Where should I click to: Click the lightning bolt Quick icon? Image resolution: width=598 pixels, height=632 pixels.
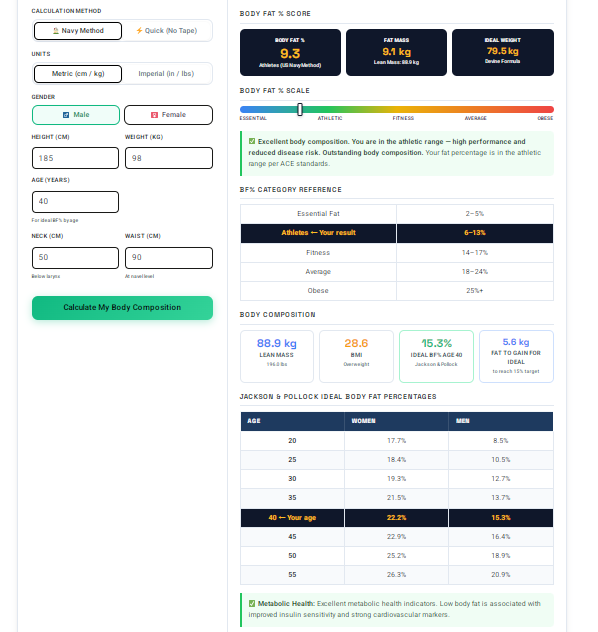(139, 31)
